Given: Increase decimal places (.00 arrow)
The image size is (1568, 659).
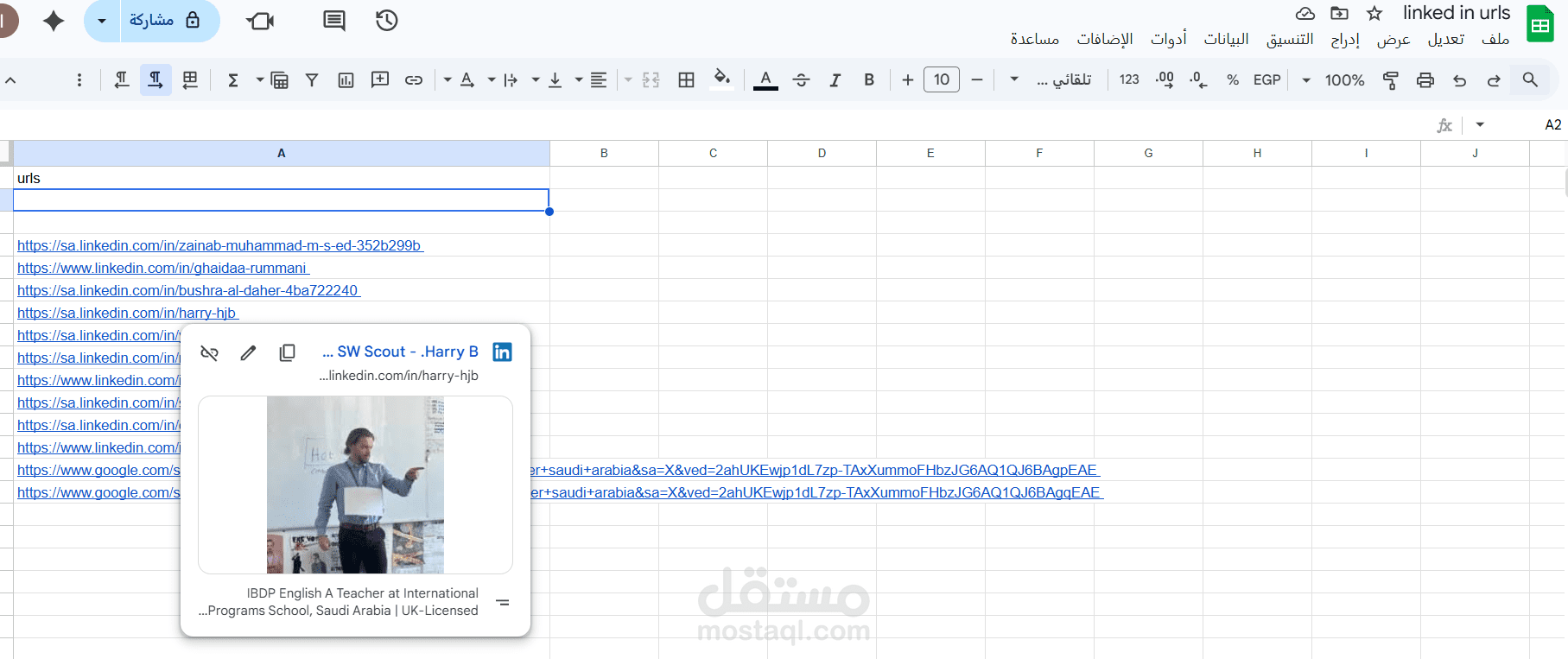Looking at the screenshot, I should click(1165, 80).
